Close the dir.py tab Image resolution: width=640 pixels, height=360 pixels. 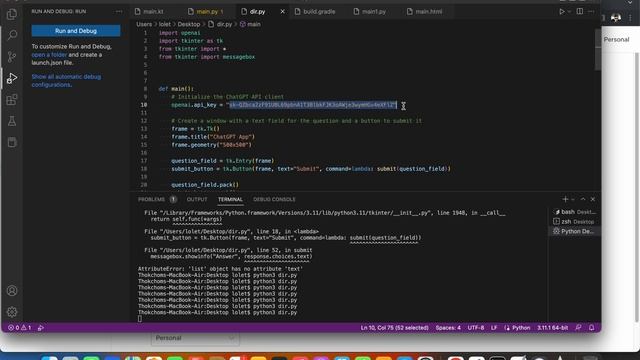tap(282, 11)
